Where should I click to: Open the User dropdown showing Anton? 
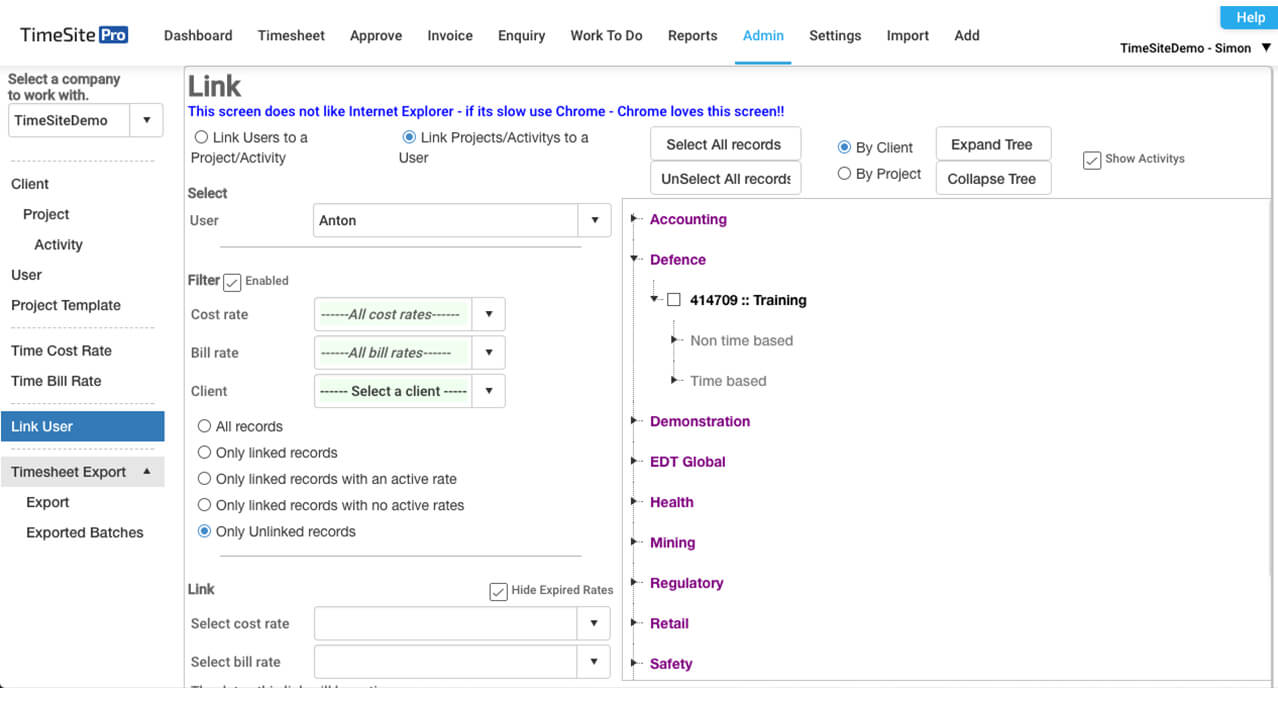click(594, 220)
